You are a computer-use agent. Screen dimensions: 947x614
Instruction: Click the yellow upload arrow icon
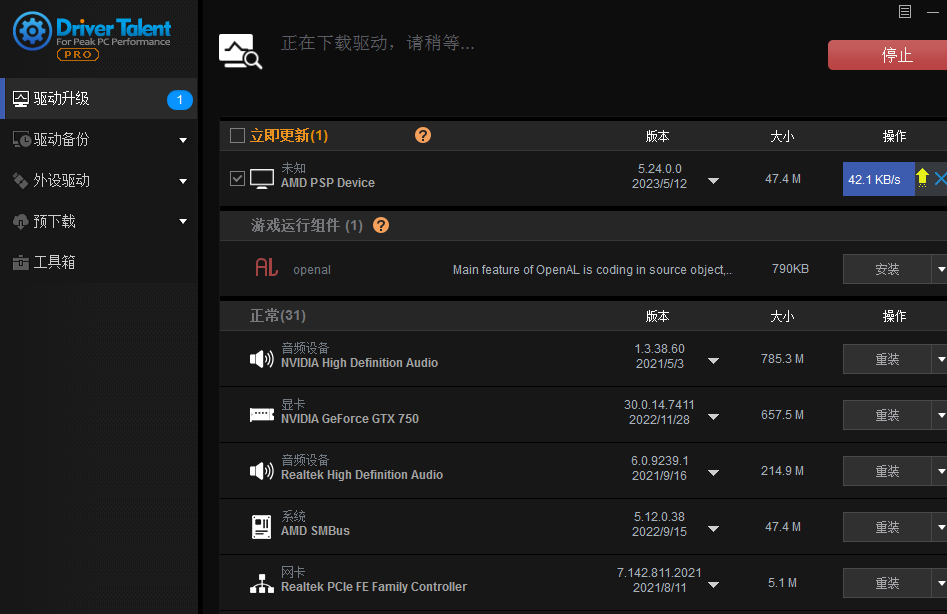922,178
